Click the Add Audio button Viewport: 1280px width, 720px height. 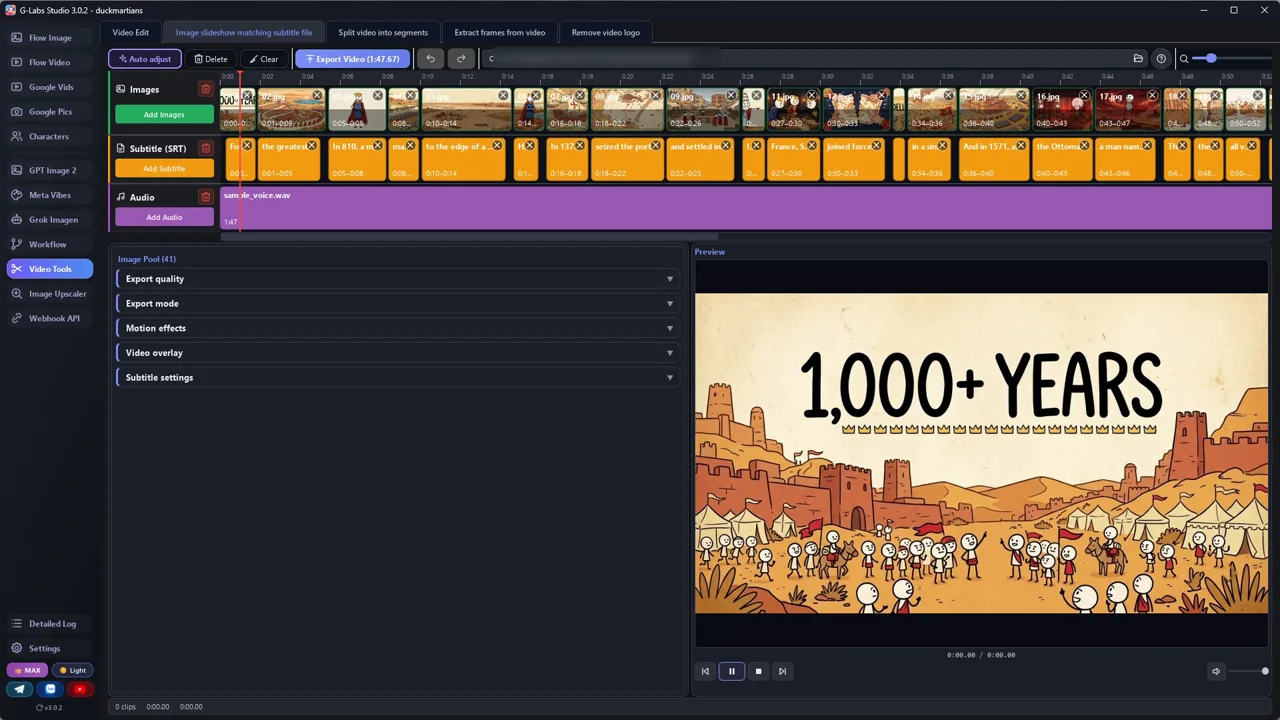164,217
